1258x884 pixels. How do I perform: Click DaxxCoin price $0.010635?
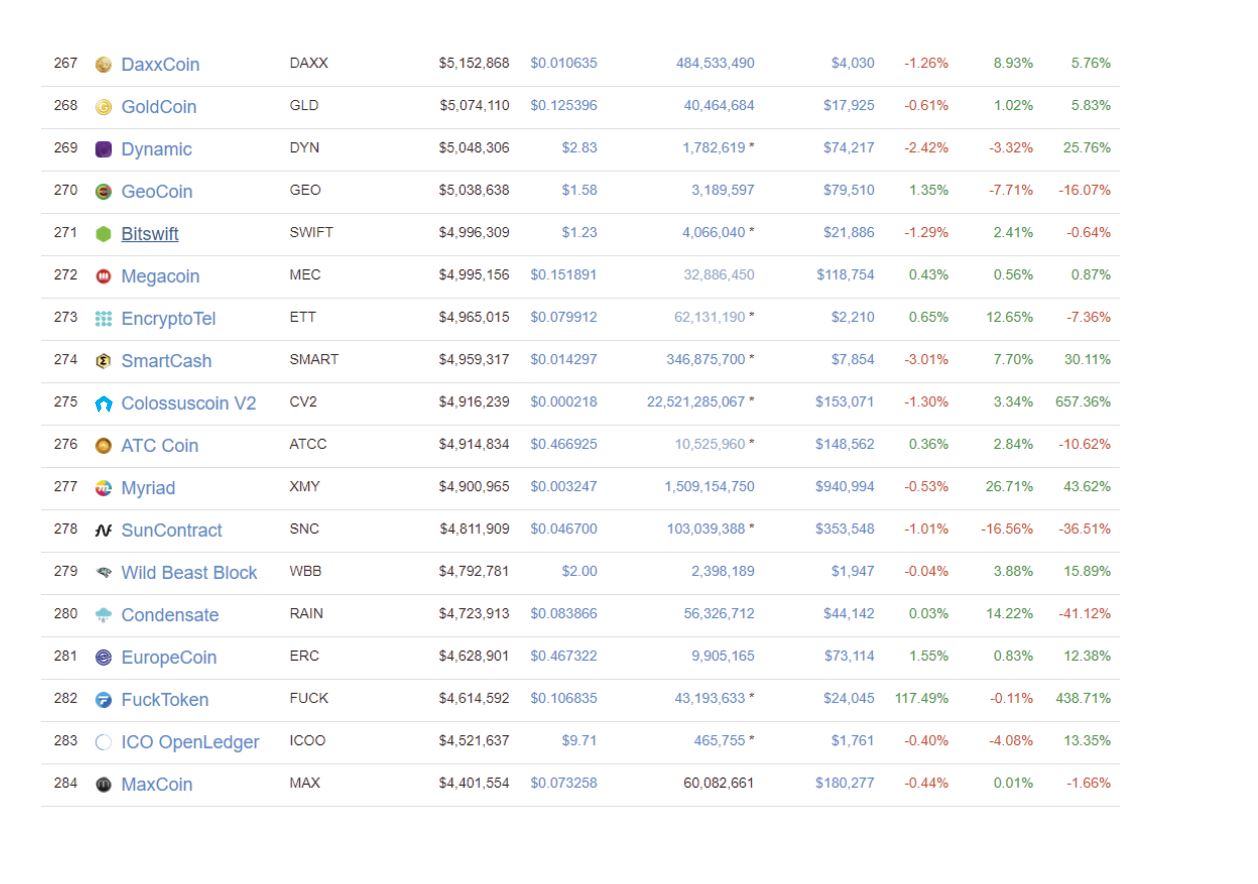[x=564, y=63]
